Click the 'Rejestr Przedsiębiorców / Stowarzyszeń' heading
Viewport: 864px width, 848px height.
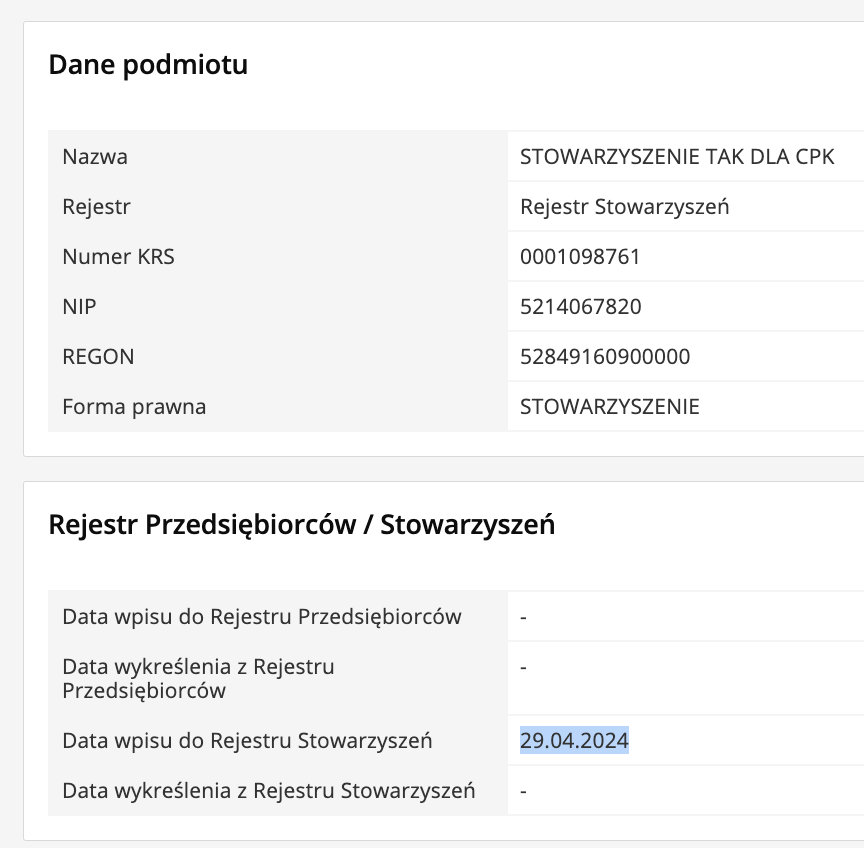pyautogui.click(x=301, y=524)
